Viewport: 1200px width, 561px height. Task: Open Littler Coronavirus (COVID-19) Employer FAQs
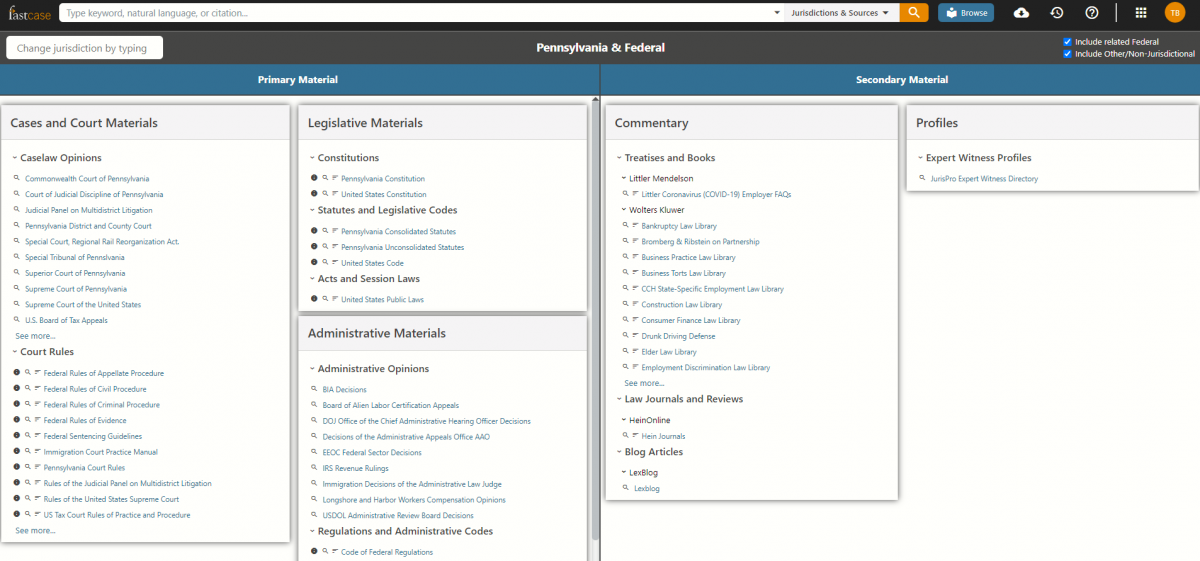(x=716, y=194)
